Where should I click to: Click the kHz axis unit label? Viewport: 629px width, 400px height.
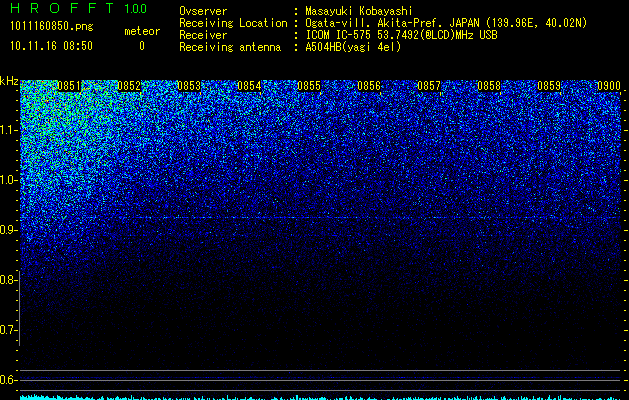[9, 81]
